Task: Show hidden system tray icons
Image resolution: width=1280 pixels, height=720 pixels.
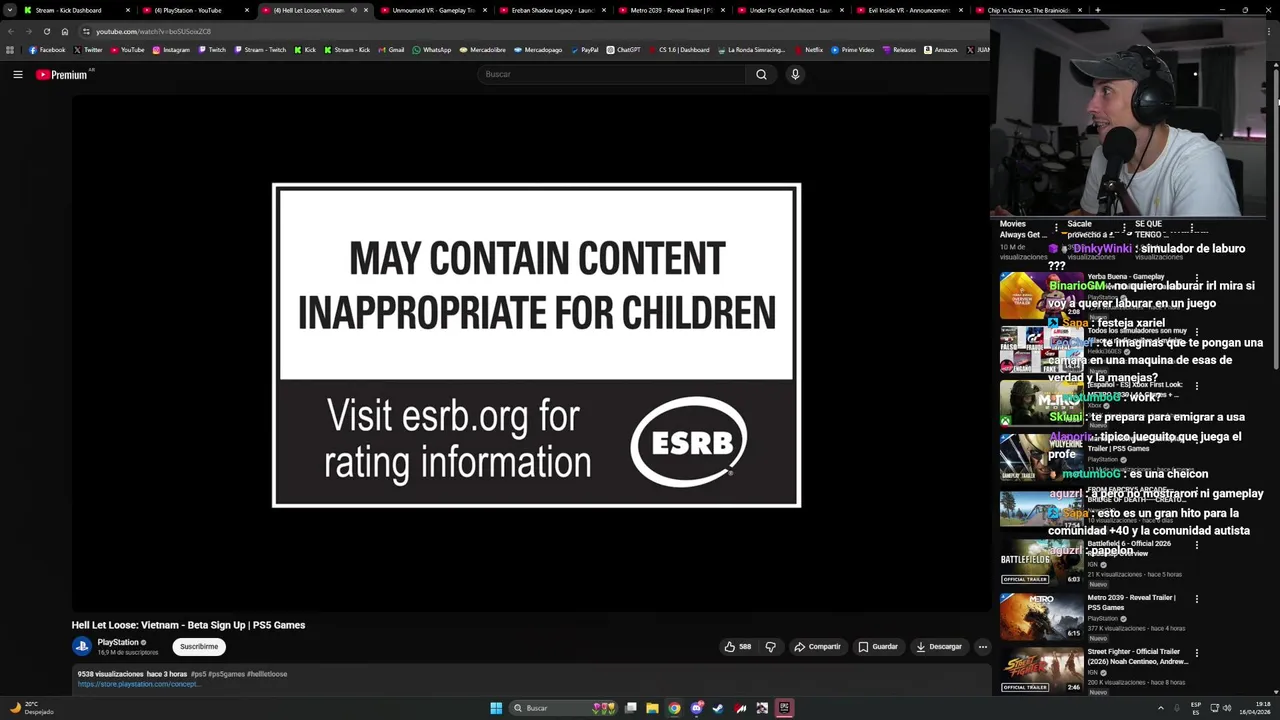Action: tap(1161, 708)
